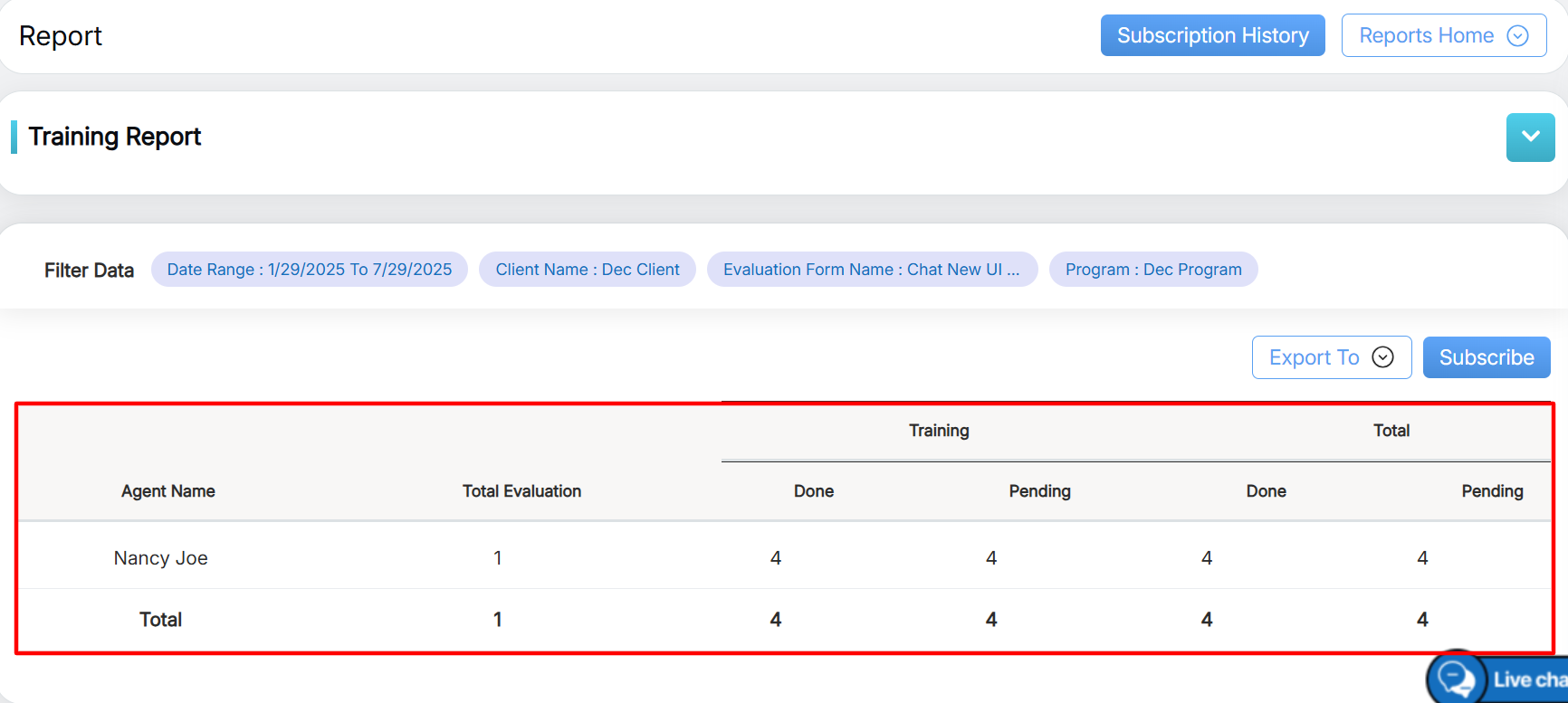Image resolution: width=1568 pixels, height=703 pixels.
Task: Click the Reports Home circled chevron icon
Action: pyautogui.click(x=1517, y=35)
